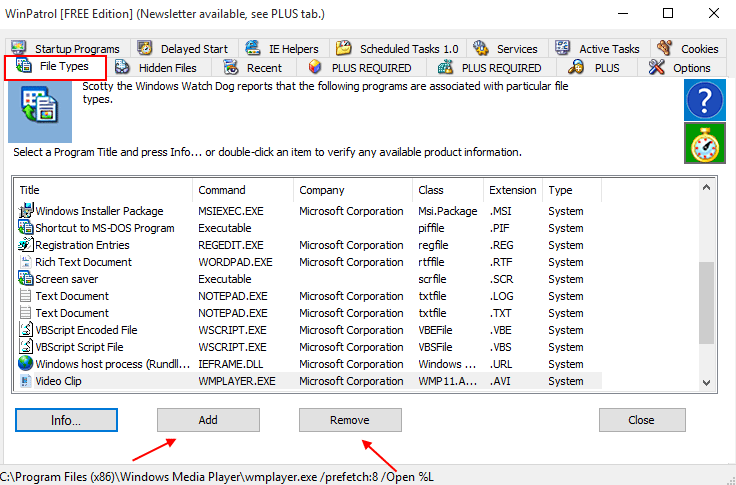
Task: Click the REGEDIT.EXE command cell
Action: (231, 245)
